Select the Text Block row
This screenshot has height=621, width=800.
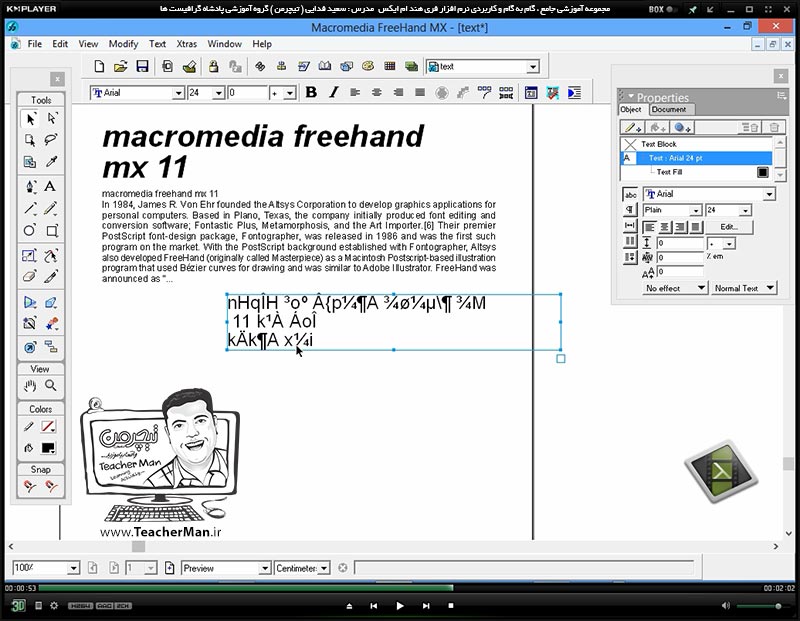coord(696,144)
